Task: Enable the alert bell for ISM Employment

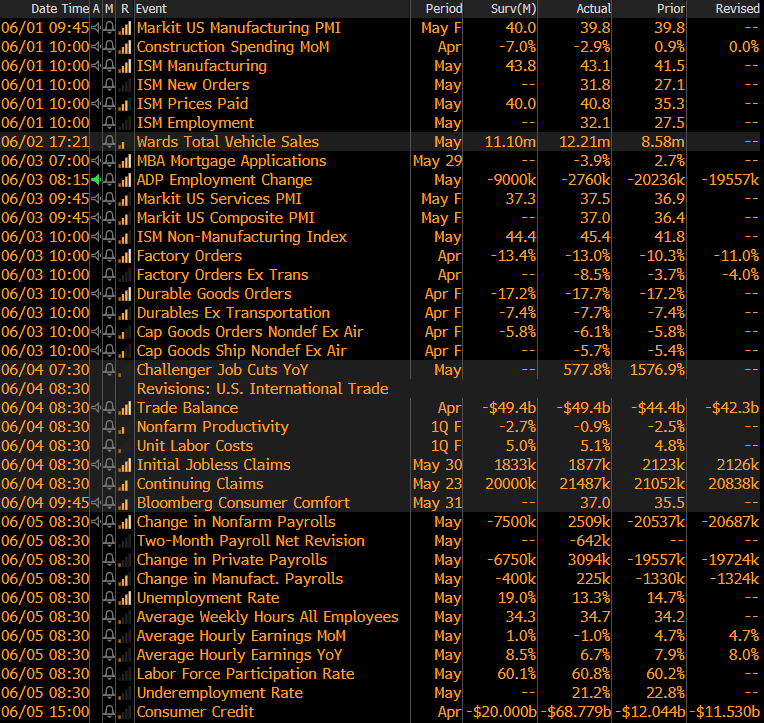Action: click(x=109, y=123)
